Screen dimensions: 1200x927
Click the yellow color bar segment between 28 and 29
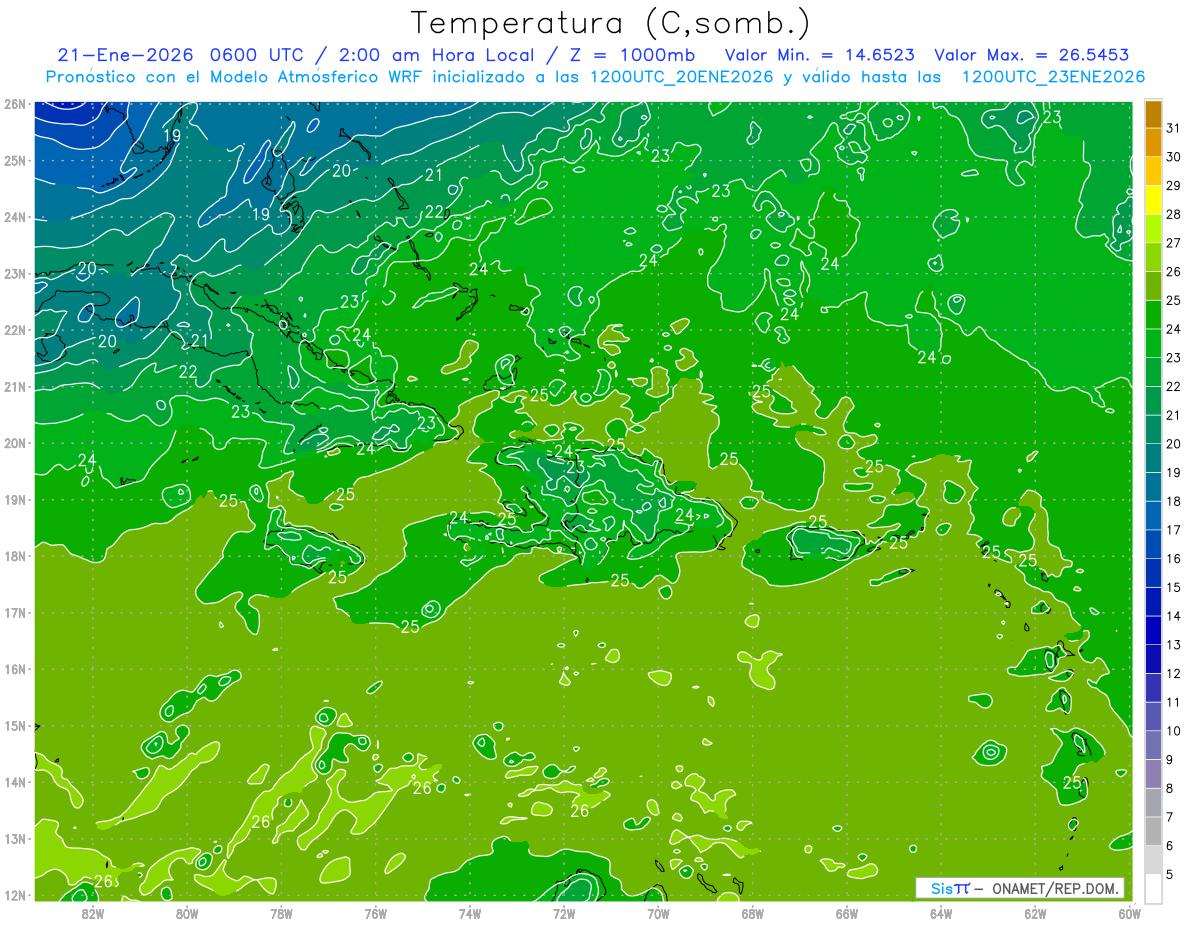coord(1152,200)
